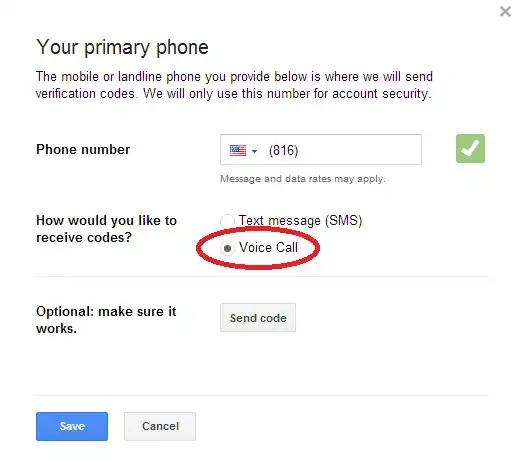Click the Voice Call label text

point(268,248)
